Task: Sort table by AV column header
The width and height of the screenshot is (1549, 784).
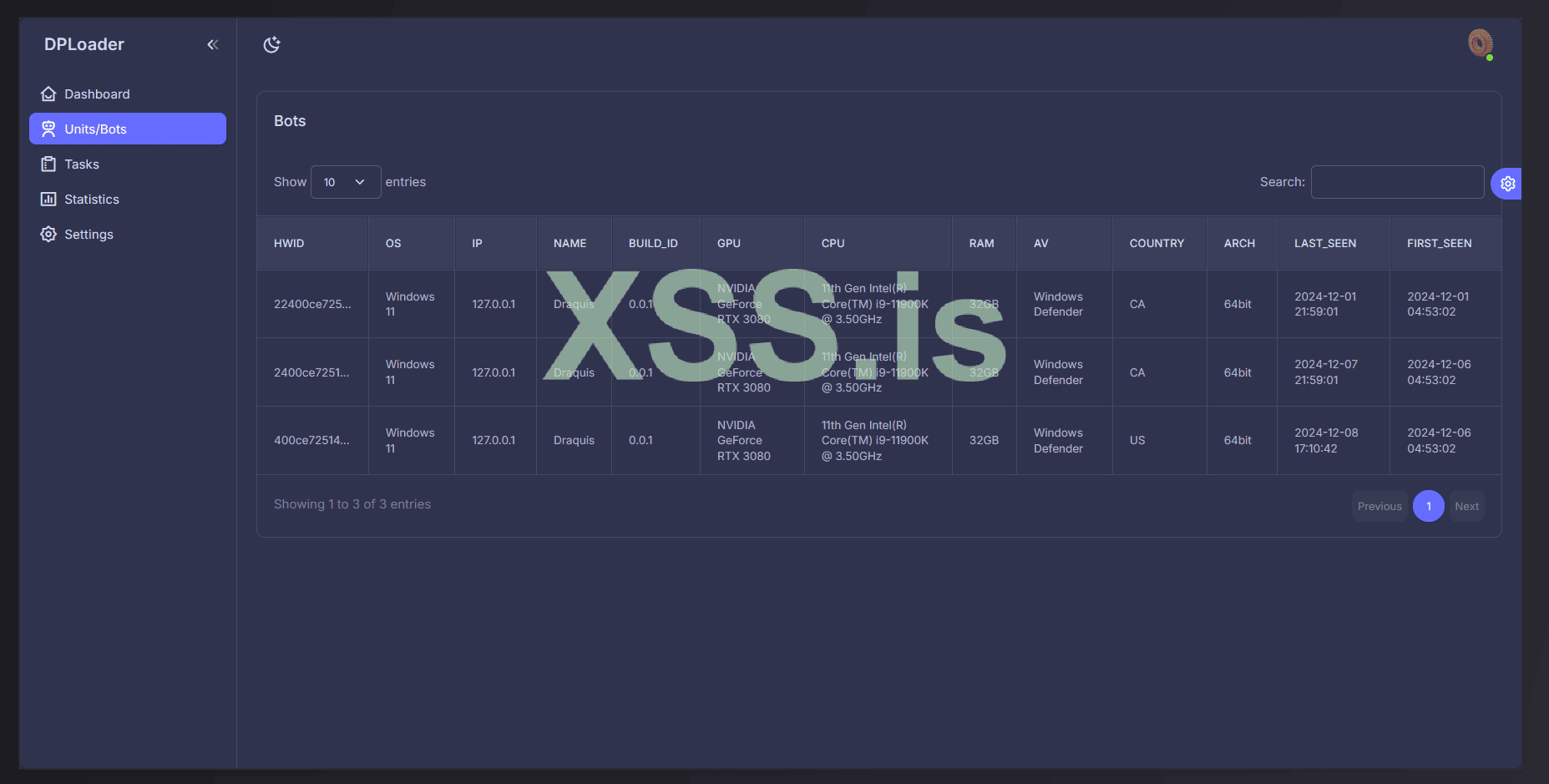Action: coord(1065,243)
